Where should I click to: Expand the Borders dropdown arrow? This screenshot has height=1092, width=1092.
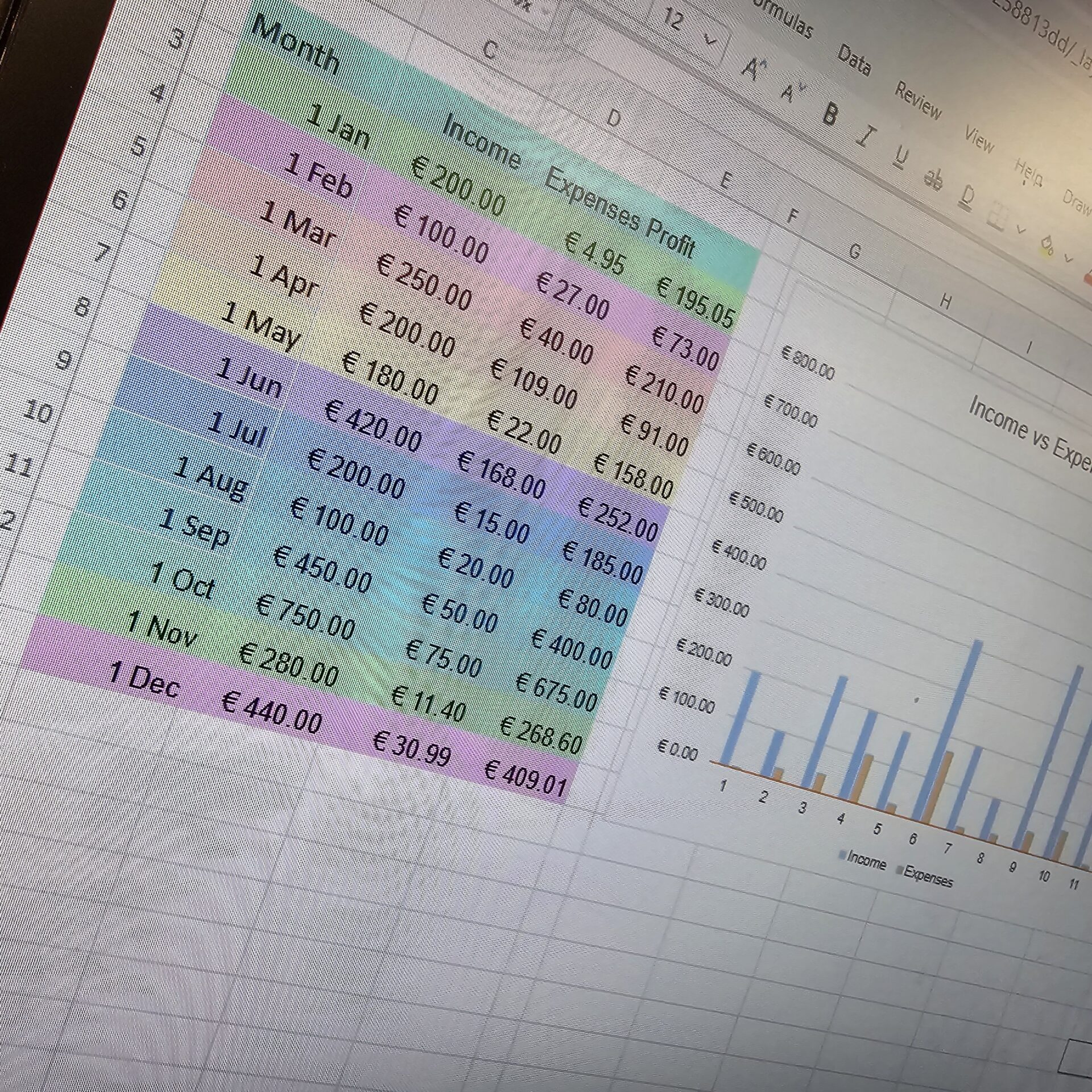coord(1020,230)
